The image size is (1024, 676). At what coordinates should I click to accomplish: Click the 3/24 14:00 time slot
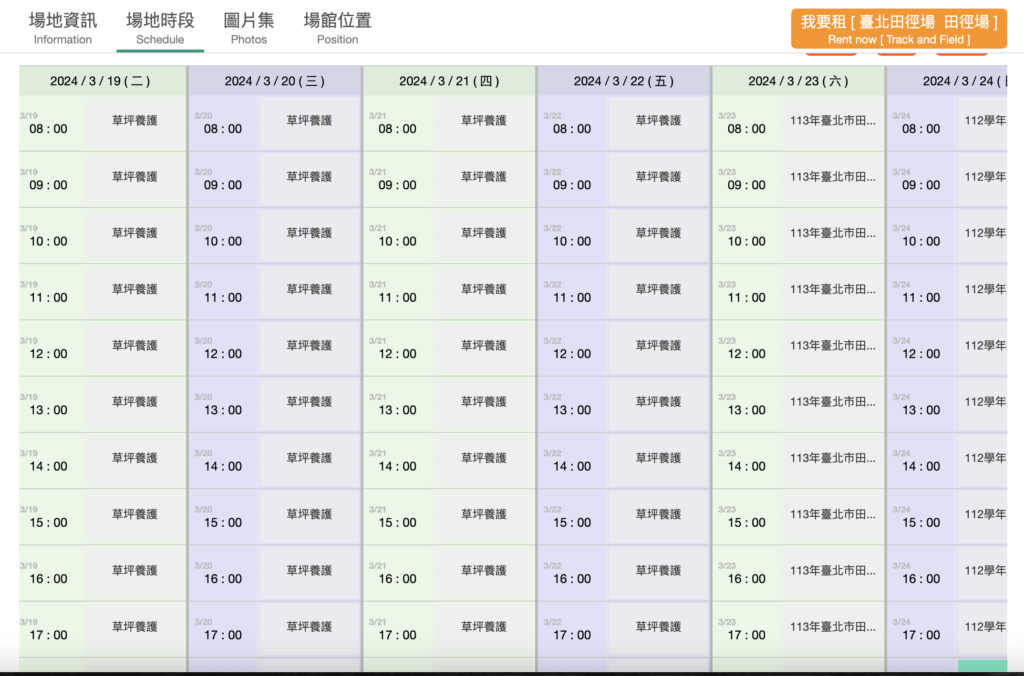pyautogui.click(x=921, y=460)
